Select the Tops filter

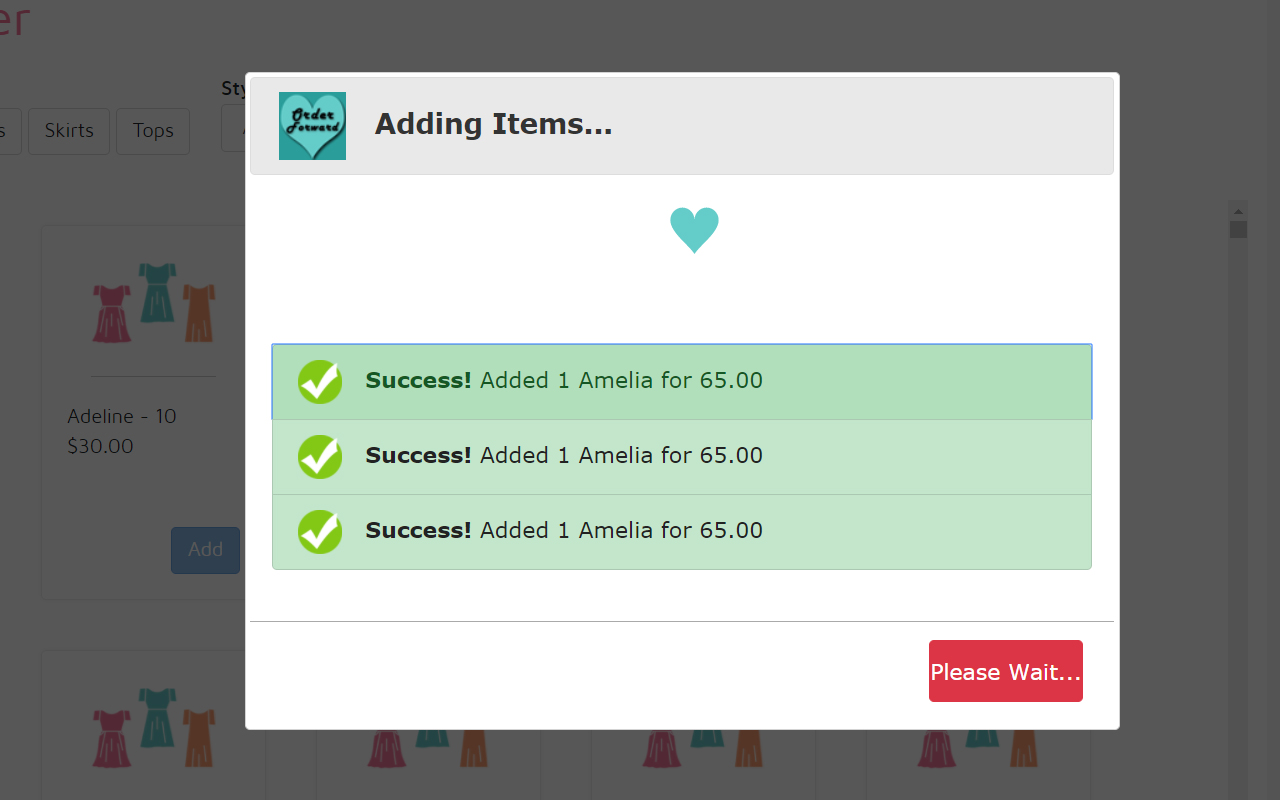point(152,130)
